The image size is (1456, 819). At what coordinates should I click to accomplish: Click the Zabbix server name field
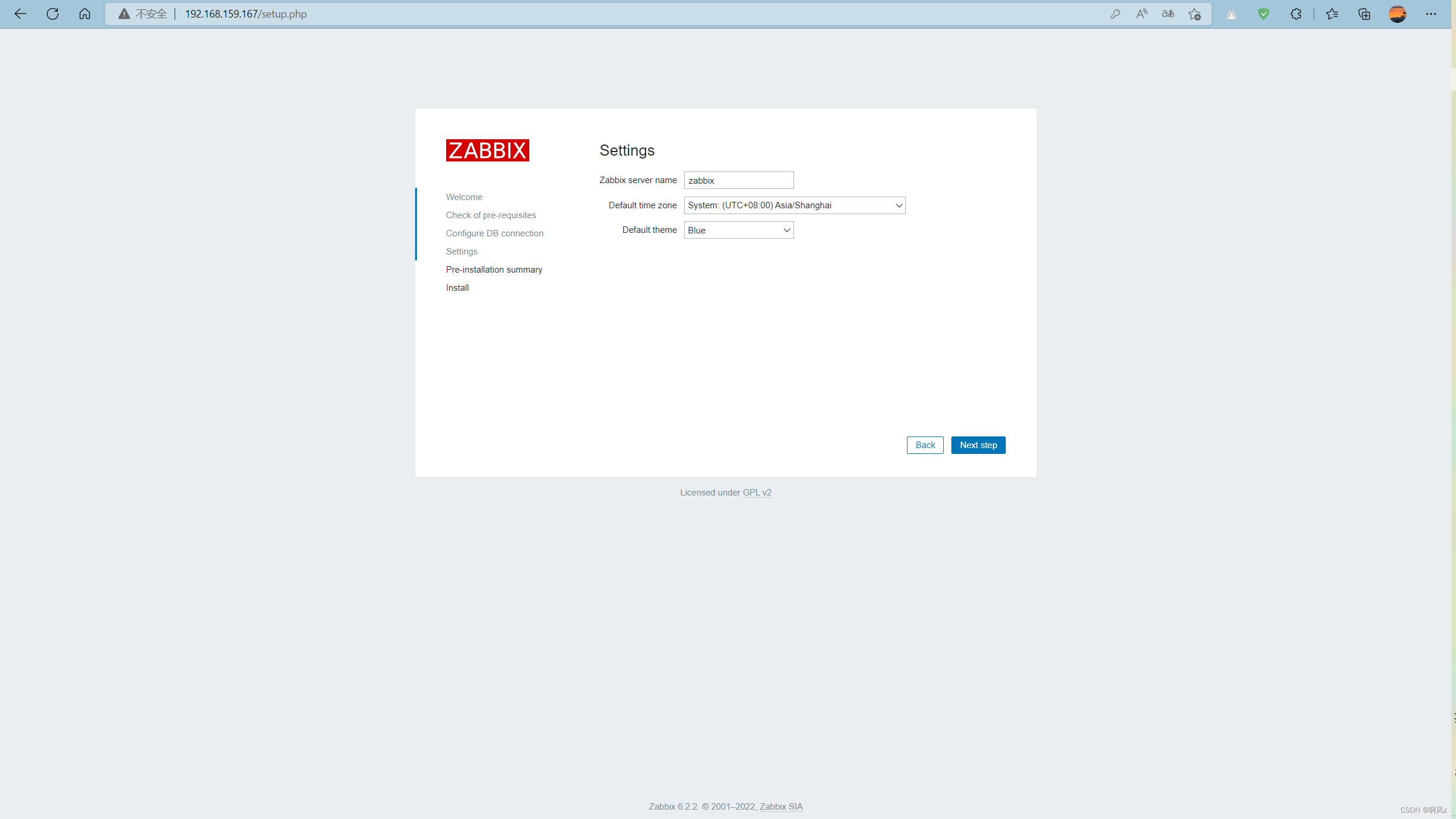click(739, 180)
